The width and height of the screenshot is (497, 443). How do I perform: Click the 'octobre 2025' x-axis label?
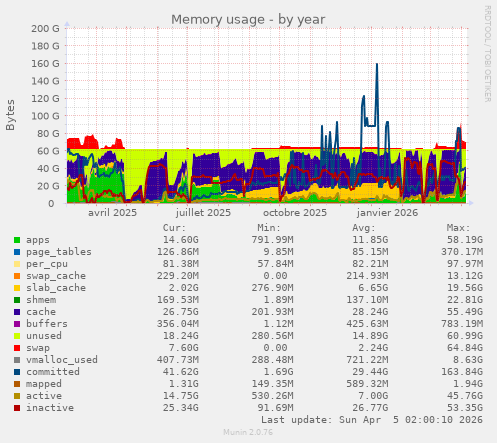point(295,213)
